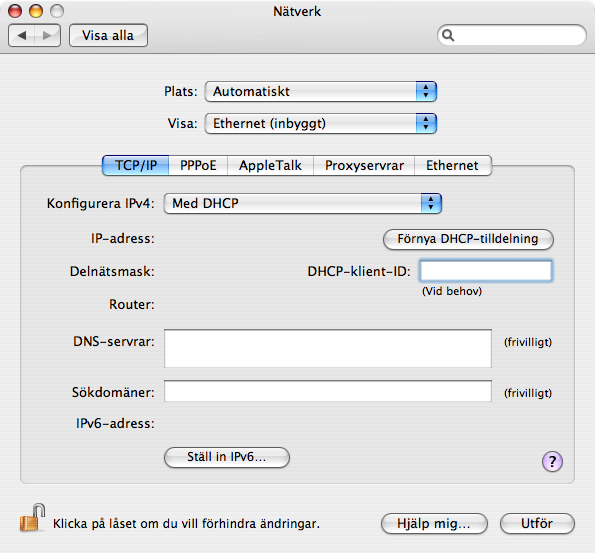Click the DHCP-klient-ID input field
The image size is (595, 553).
coord(486,271)
